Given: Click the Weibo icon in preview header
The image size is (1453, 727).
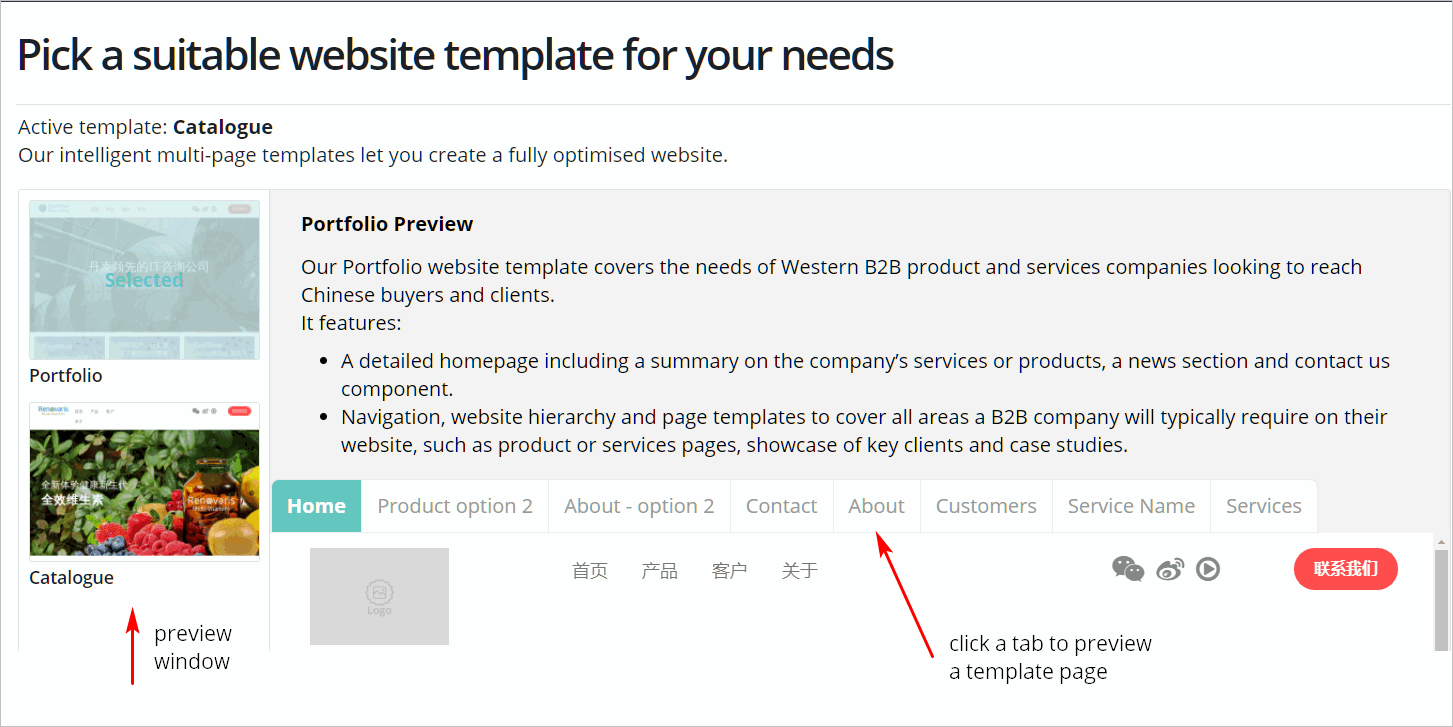Looking at the screenshot, I should (x=1169, y=570).
